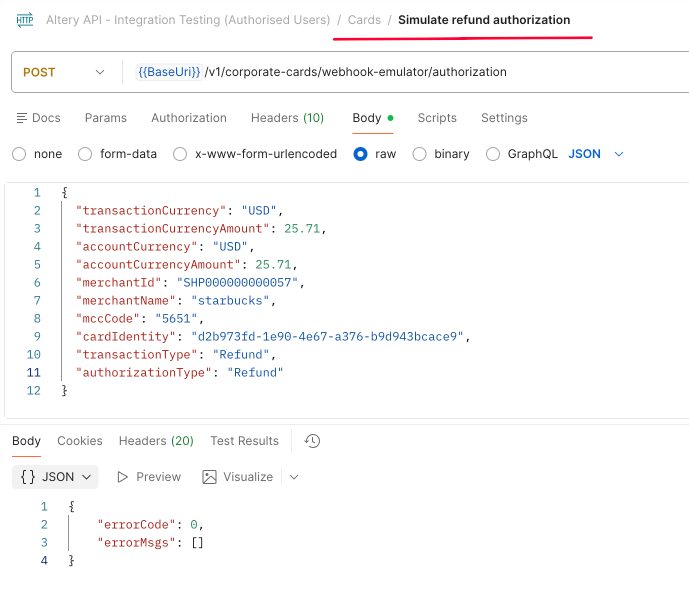Click the "transactionCurrency" key in the body
The width and height of the screenshot is (689, 591).
tap(151, 210)
